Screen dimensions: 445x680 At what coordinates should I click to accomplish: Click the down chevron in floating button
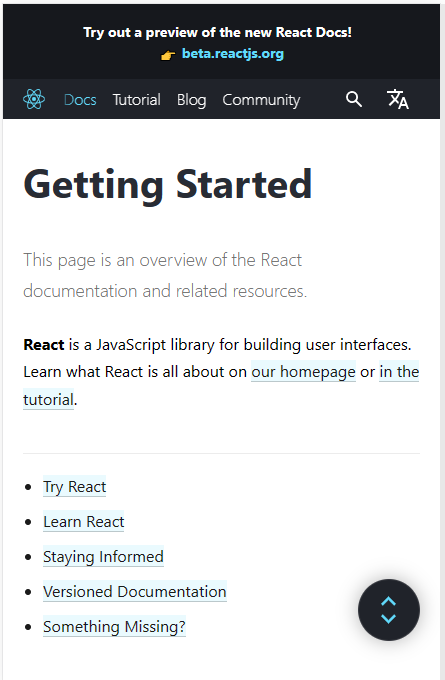pos(389,619)
